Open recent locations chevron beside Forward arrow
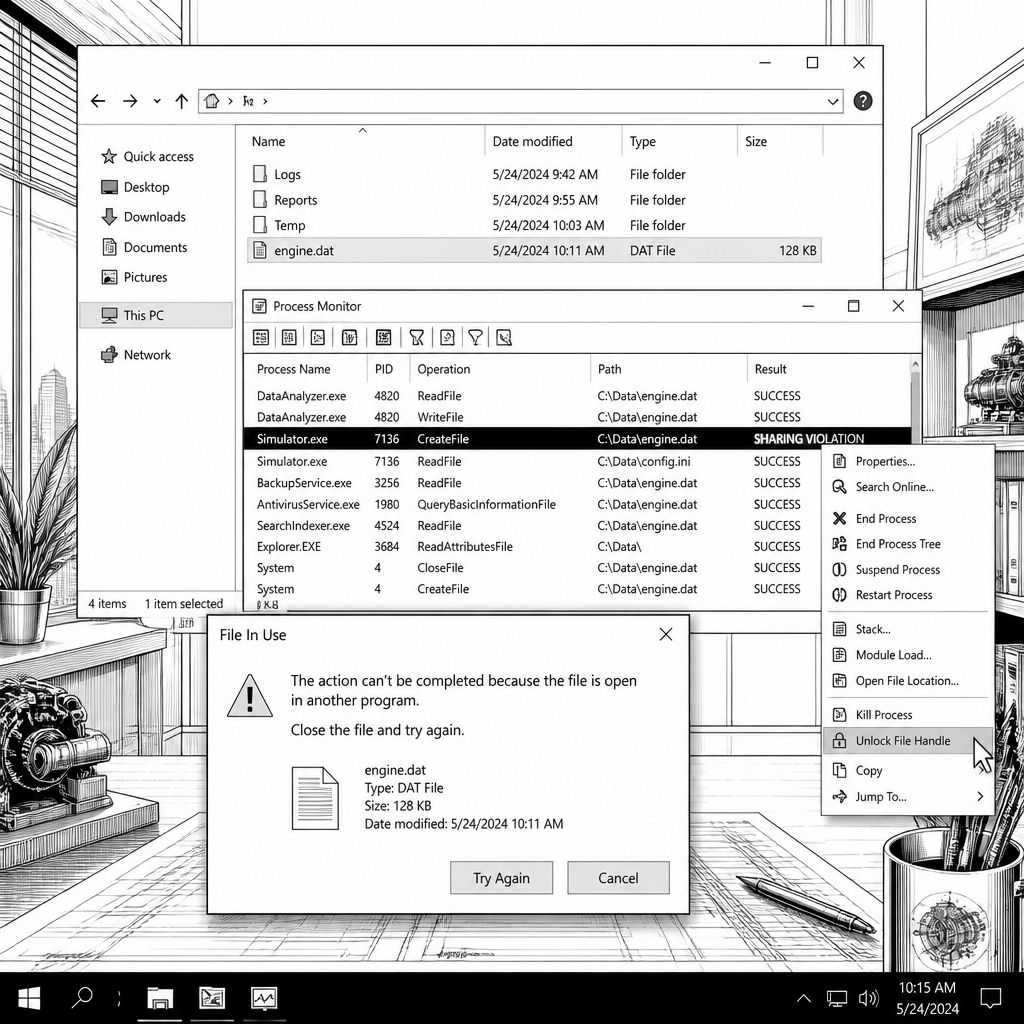The width and height of the screenshot is (1024, 1024). [157, 101]
